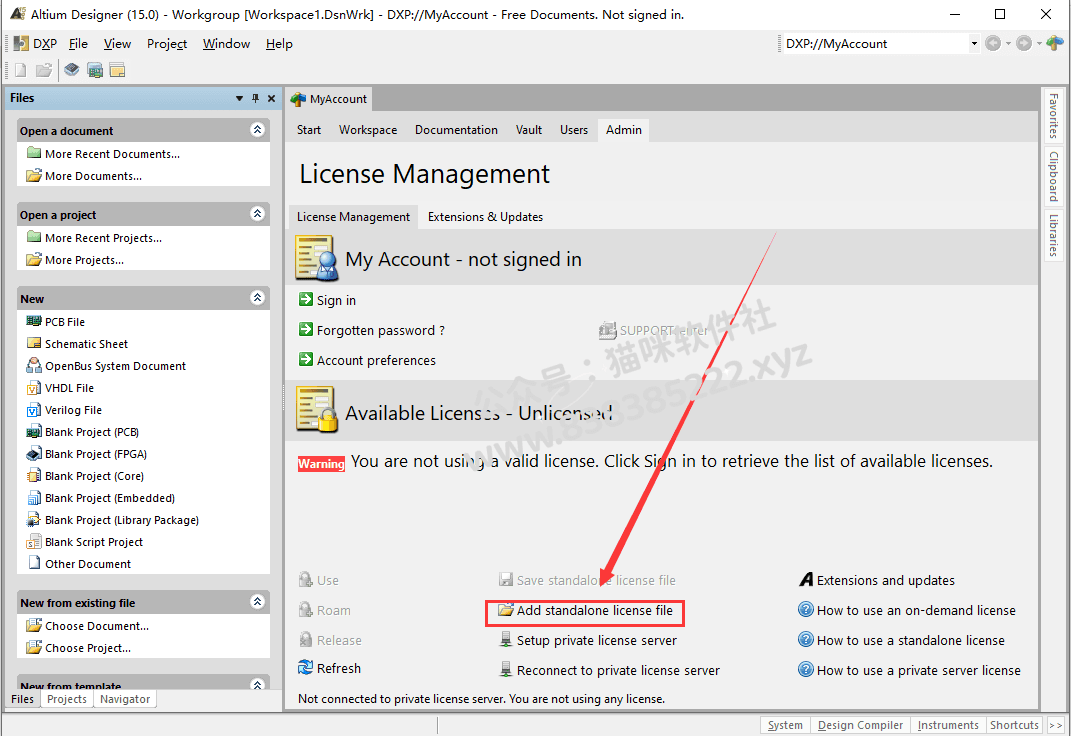Open the Help menu
The height and width of the screenshot is (736, 1071).
click(x=279, y=44)
